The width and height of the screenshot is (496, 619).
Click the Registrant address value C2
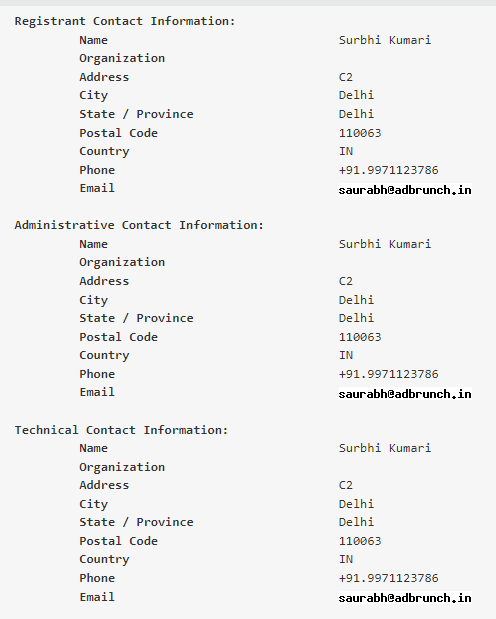click(x=346, y=77)
